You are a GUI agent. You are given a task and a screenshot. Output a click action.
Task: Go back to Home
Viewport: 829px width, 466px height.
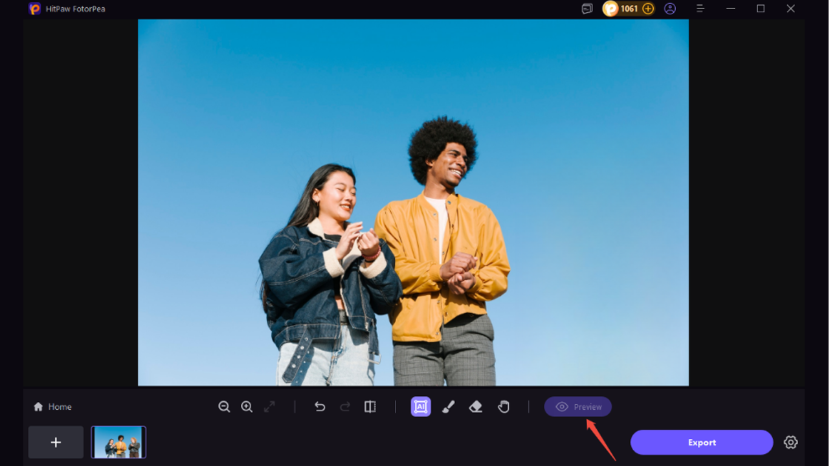click(x=52, y=407)
